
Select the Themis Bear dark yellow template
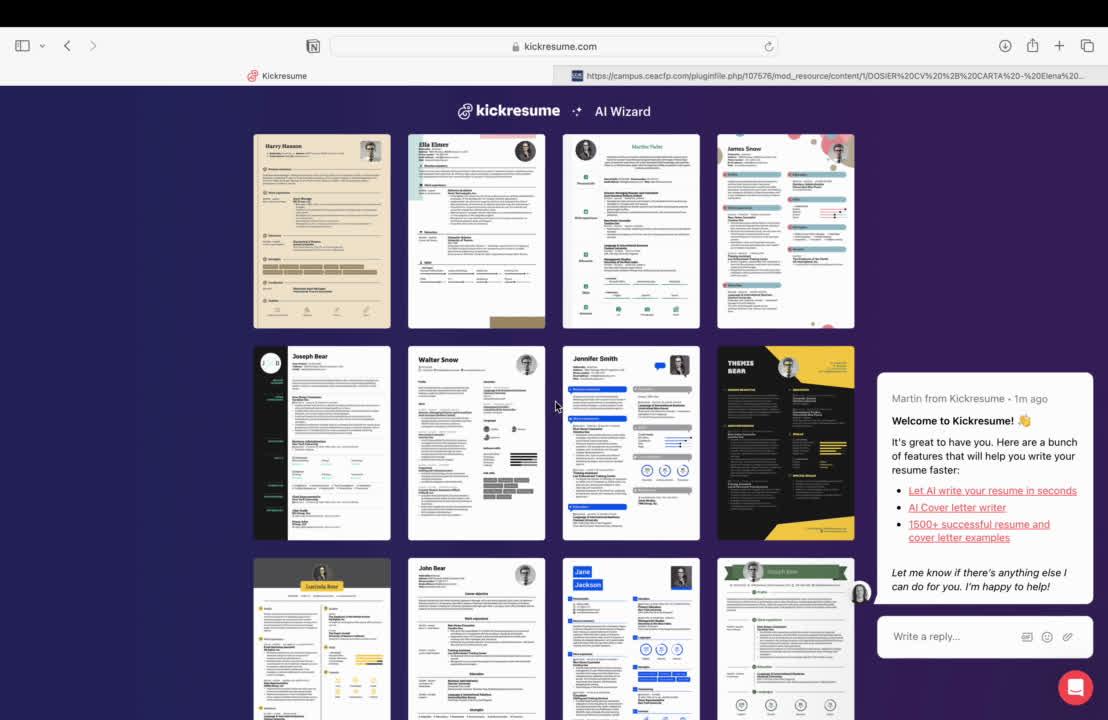[x=786, y=443]
